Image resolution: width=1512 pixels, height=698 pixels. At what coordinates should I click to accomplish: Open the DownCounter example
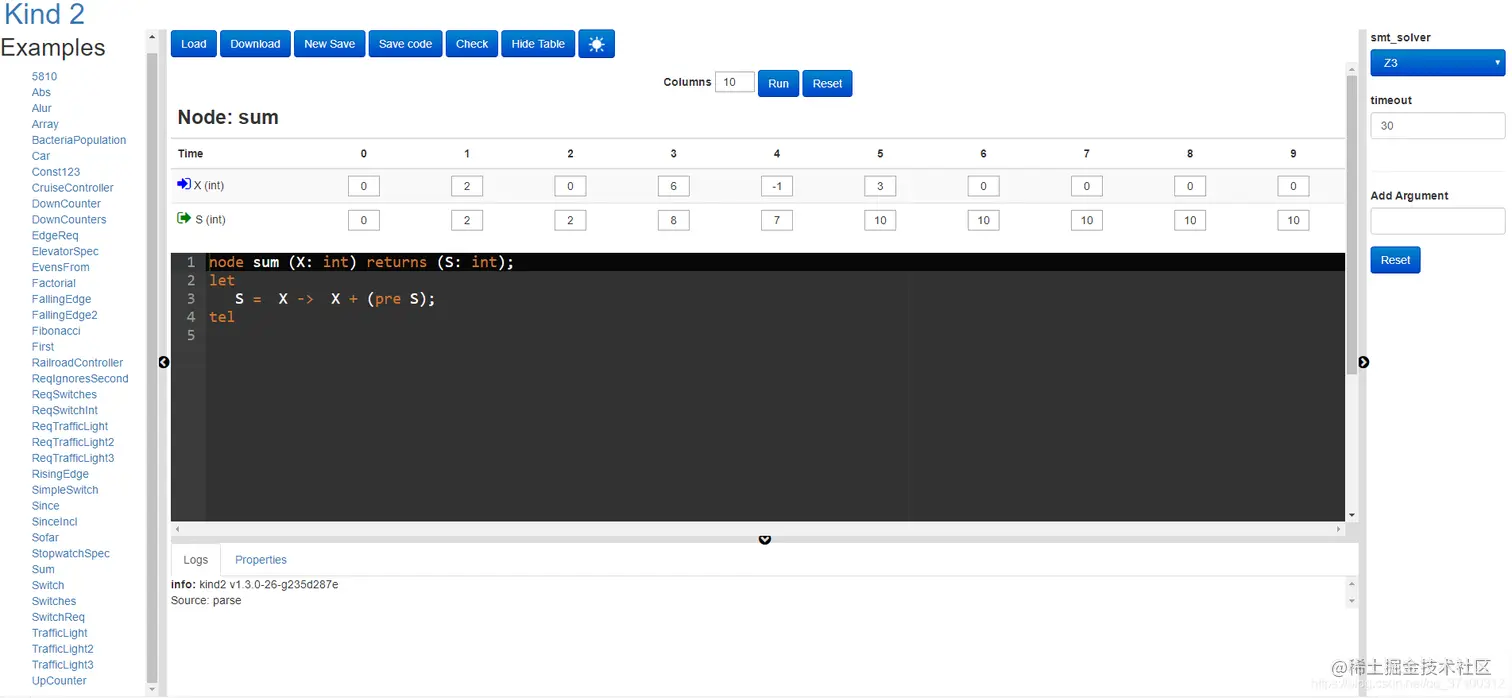66,204
